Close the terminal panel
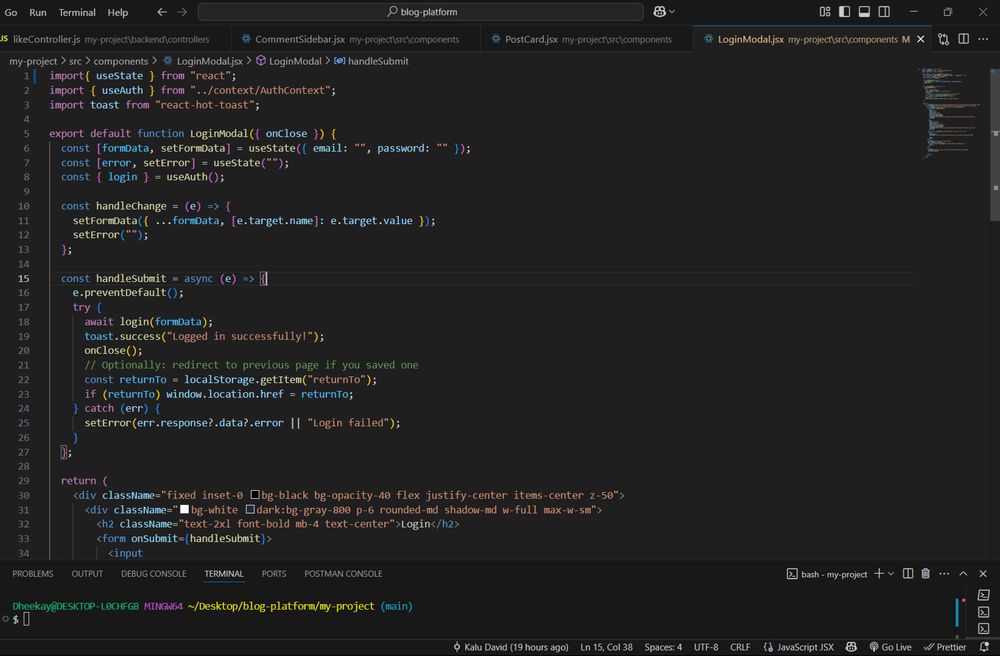 983,573
